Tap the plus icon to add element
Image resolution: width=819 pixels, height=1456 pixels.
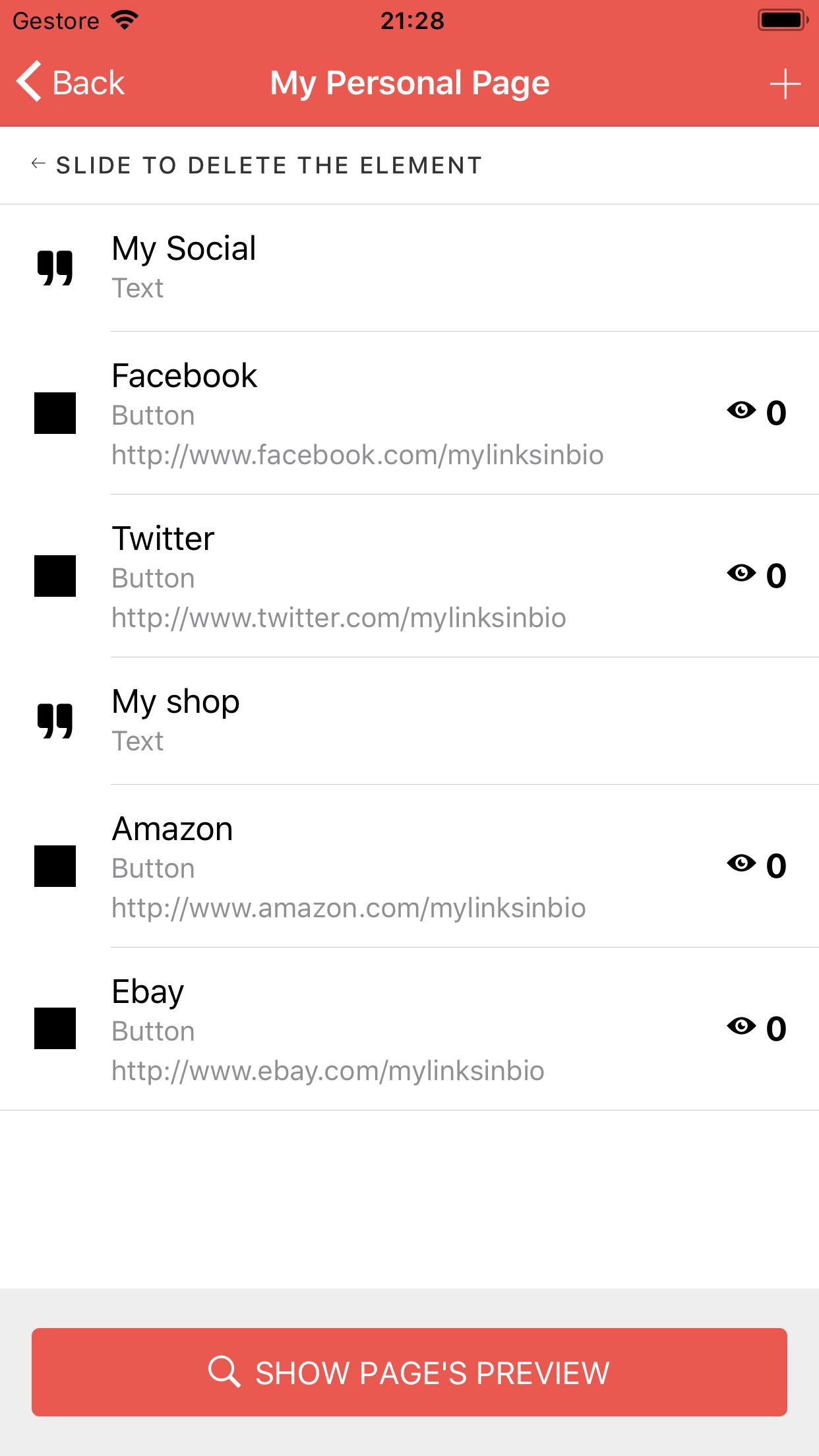785,83
